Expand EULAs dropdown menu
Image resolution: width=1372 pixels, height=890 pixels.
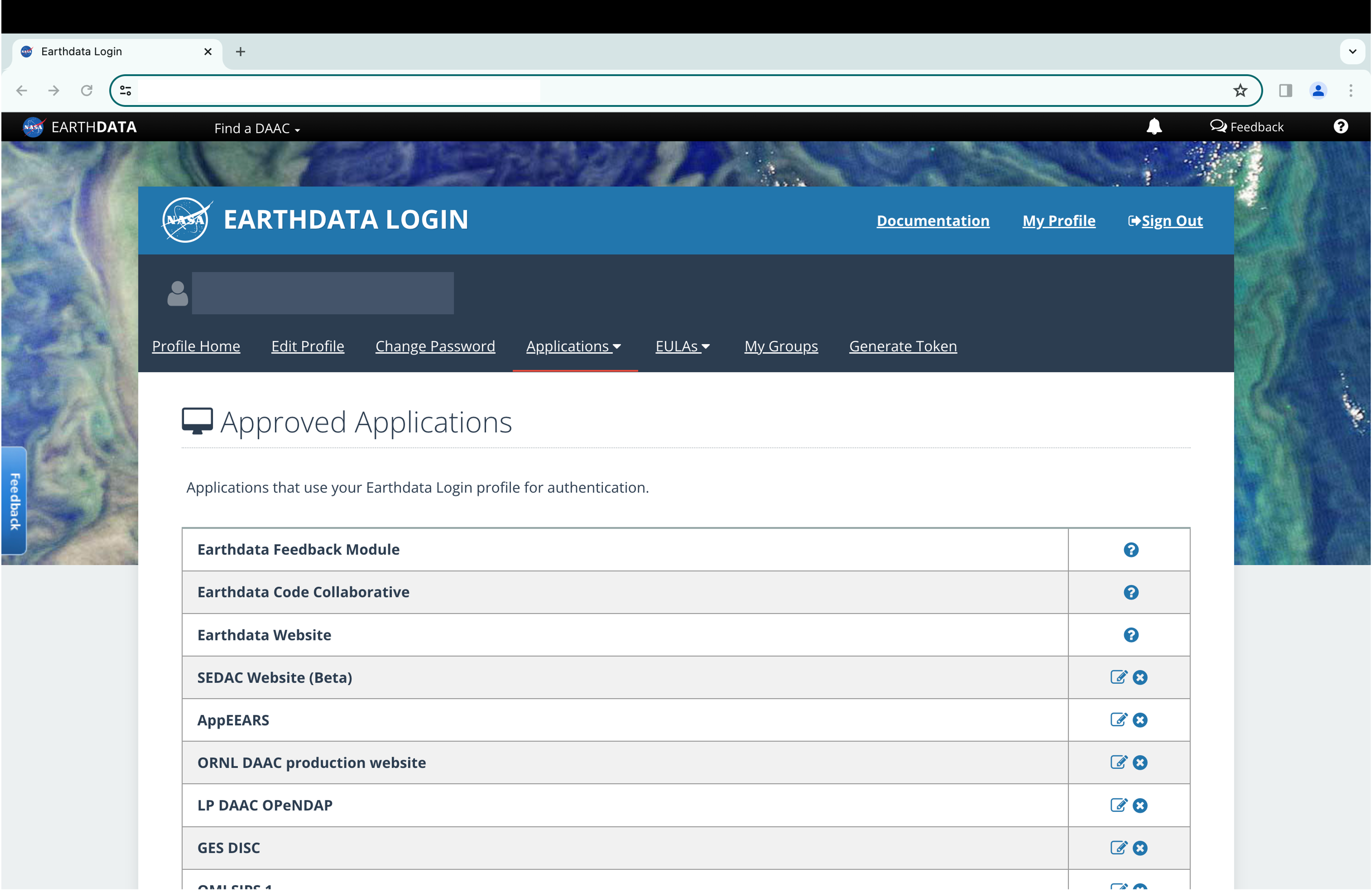683,346
